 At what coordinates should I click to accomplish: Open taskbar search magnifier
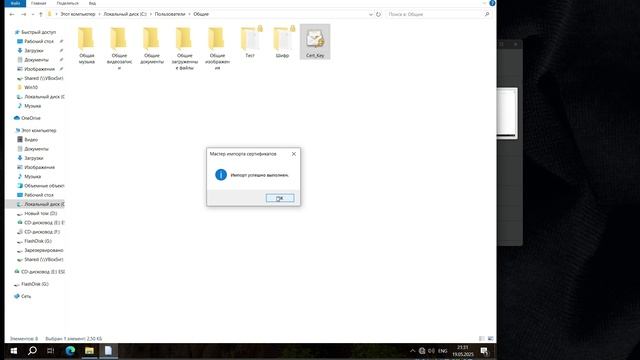click(32, 351)
